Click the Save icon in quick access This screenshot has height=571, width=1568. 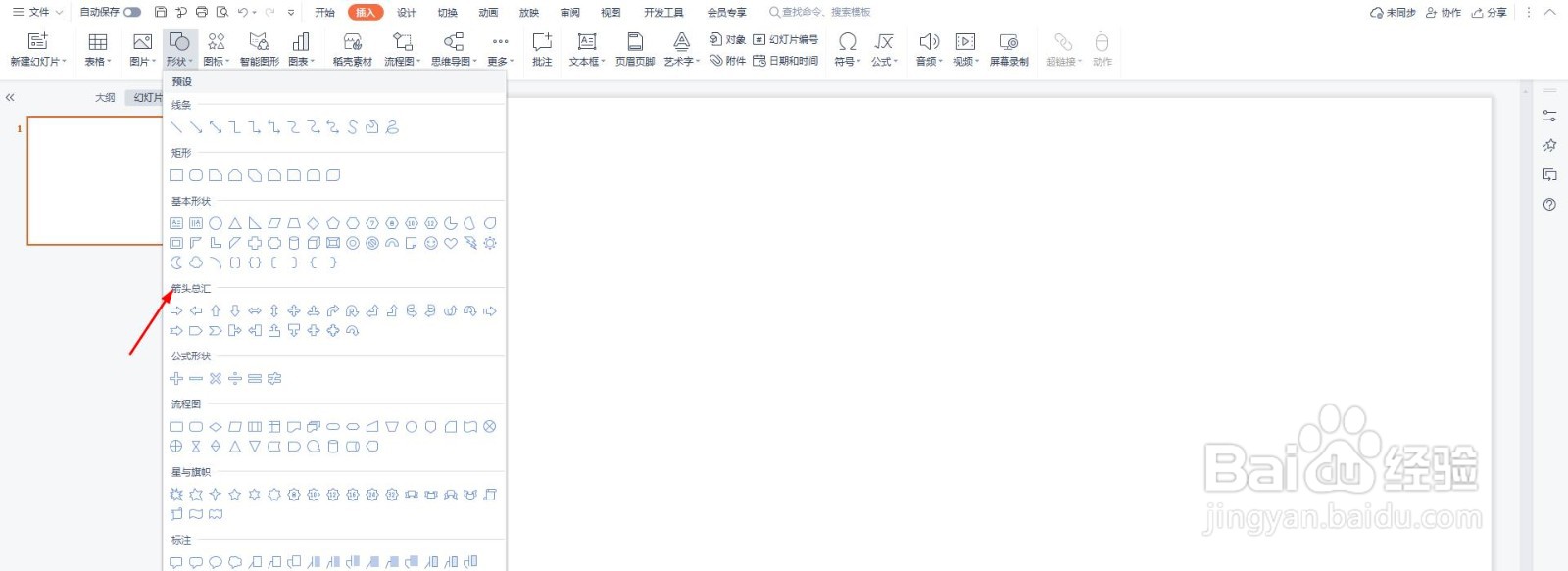(161, 12)
